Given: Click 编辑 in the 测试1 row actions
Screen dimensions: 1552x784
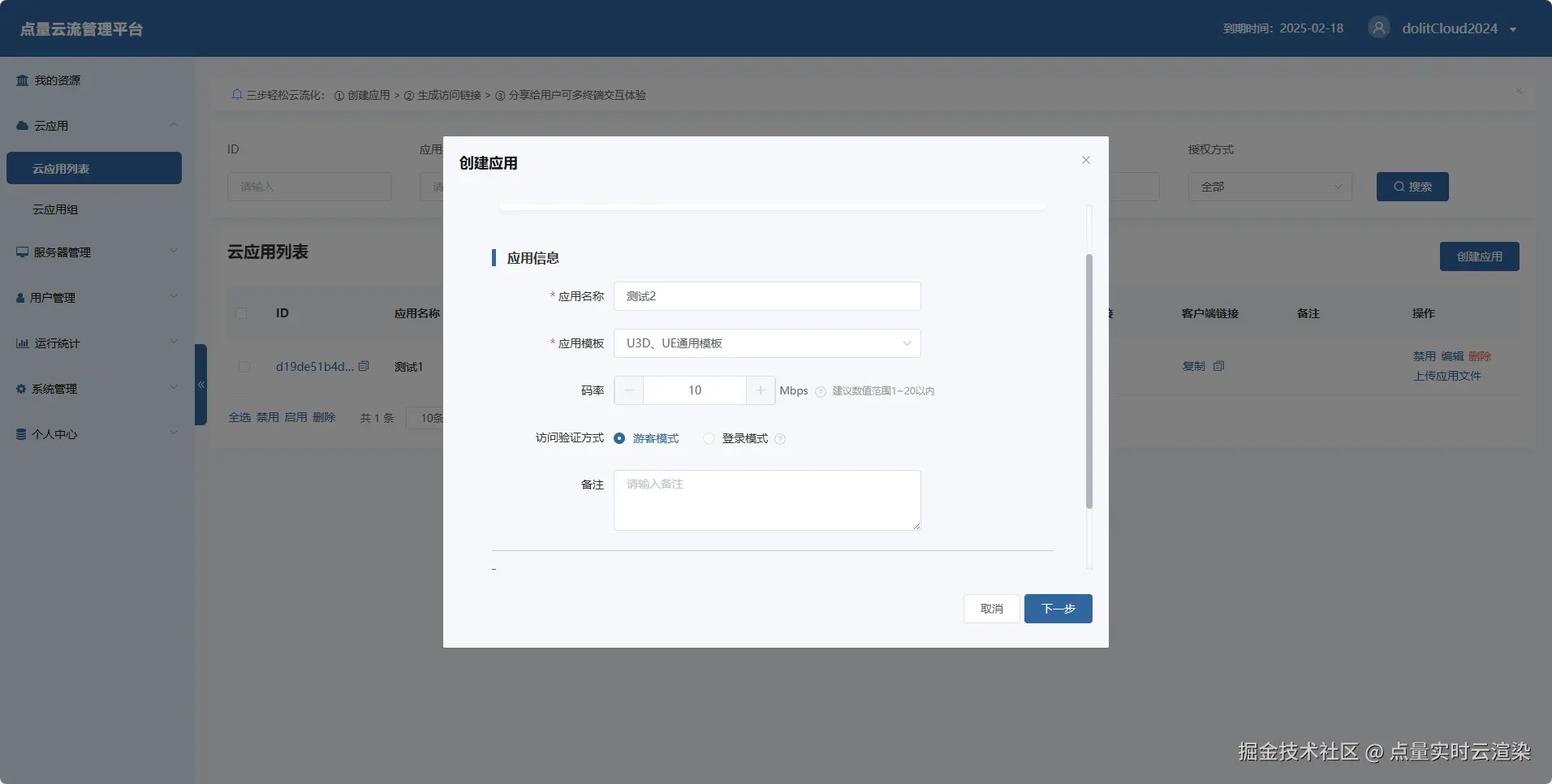Looking at the screenshot, I should pos(1452,356).
